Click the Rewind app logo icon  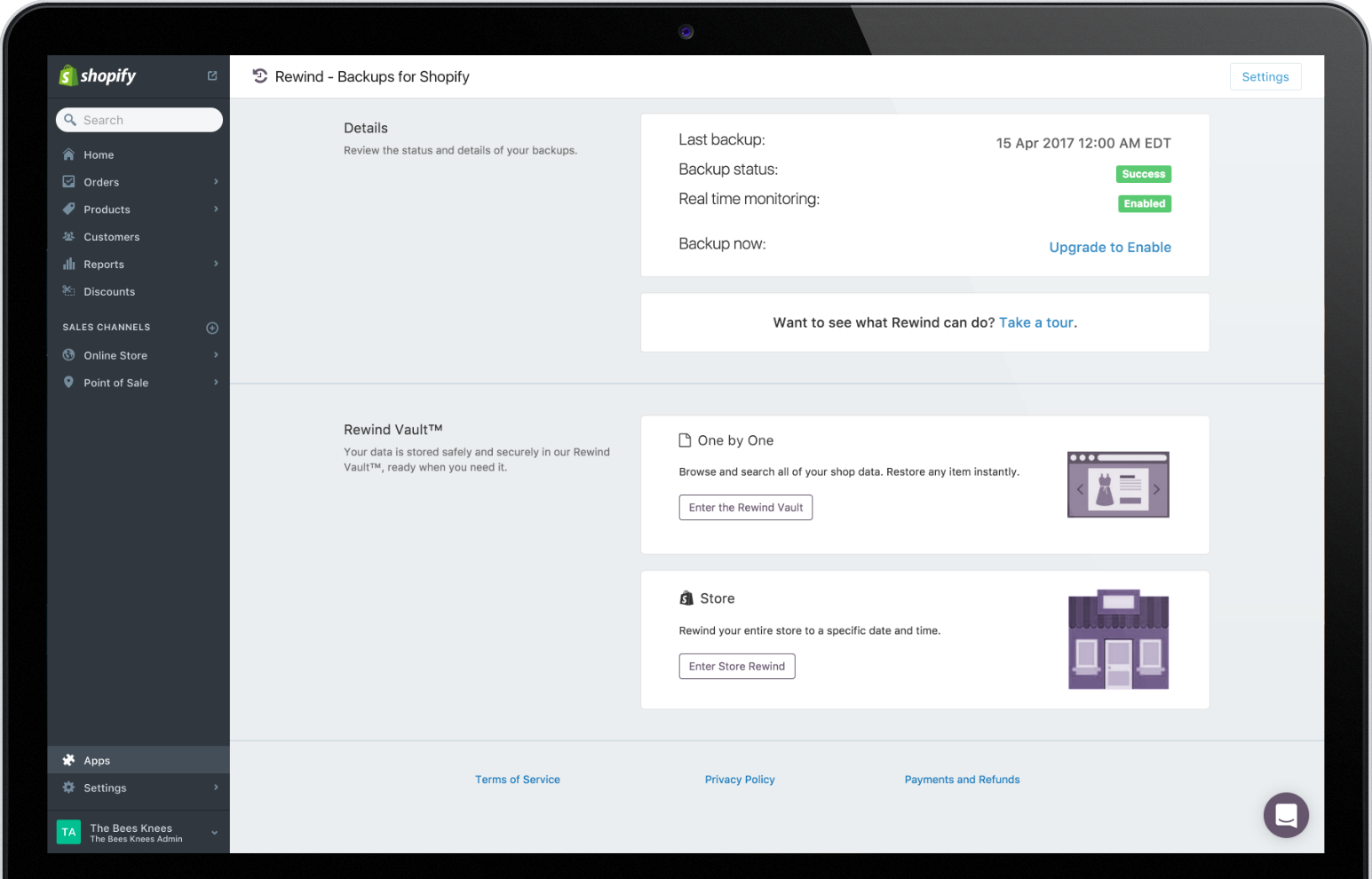point(260,76)
